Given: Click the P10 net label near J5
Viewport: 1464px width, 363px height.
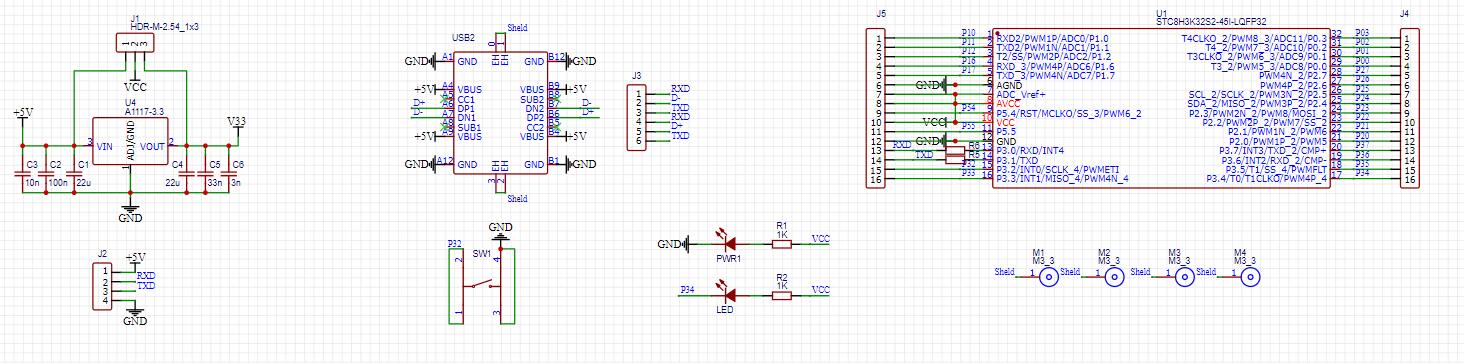Looking at the screenshot, I should [968, 33].
